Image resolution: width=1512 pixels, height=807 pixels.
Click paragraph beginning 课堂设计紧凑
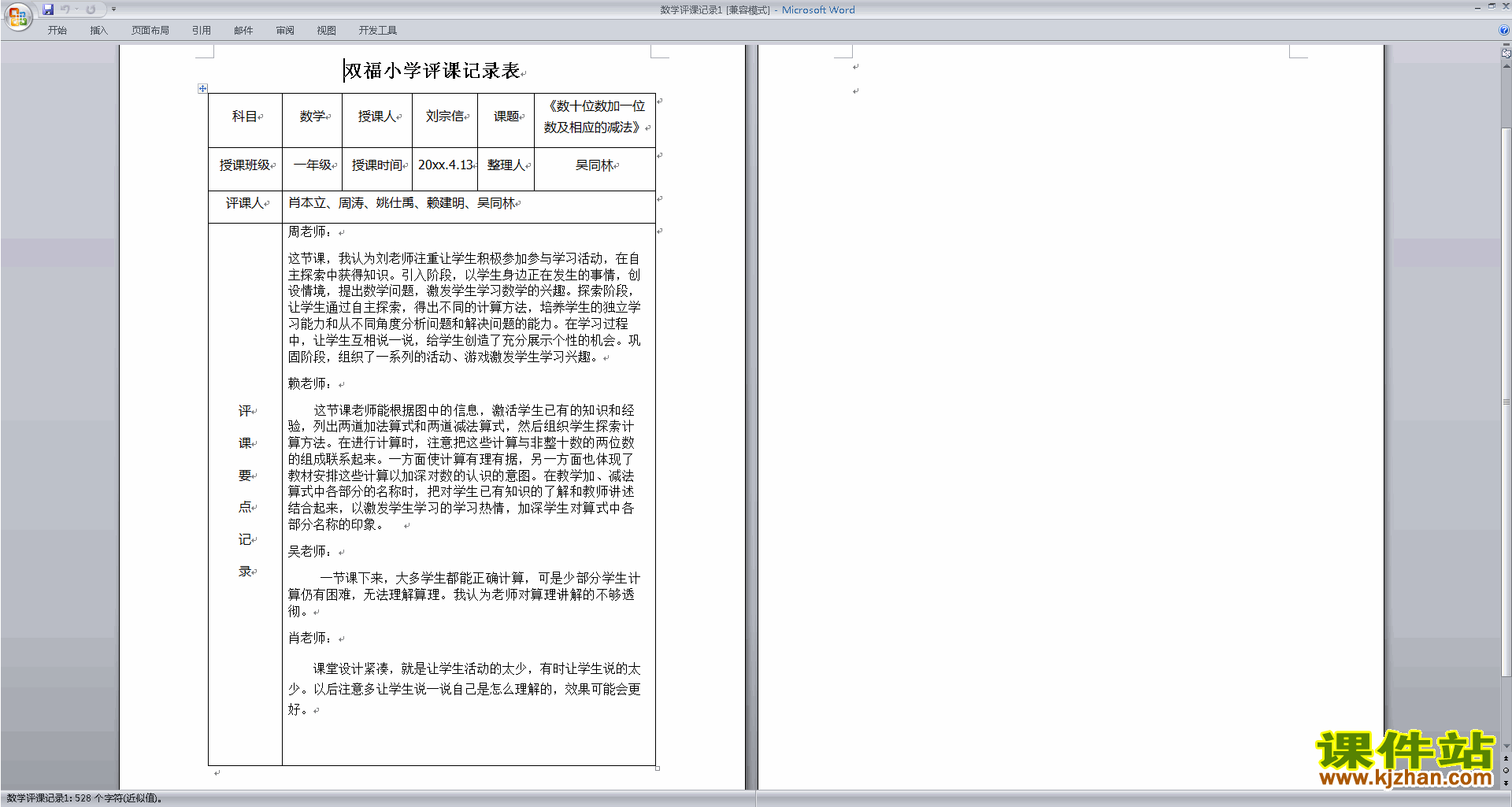pos(465,689)
